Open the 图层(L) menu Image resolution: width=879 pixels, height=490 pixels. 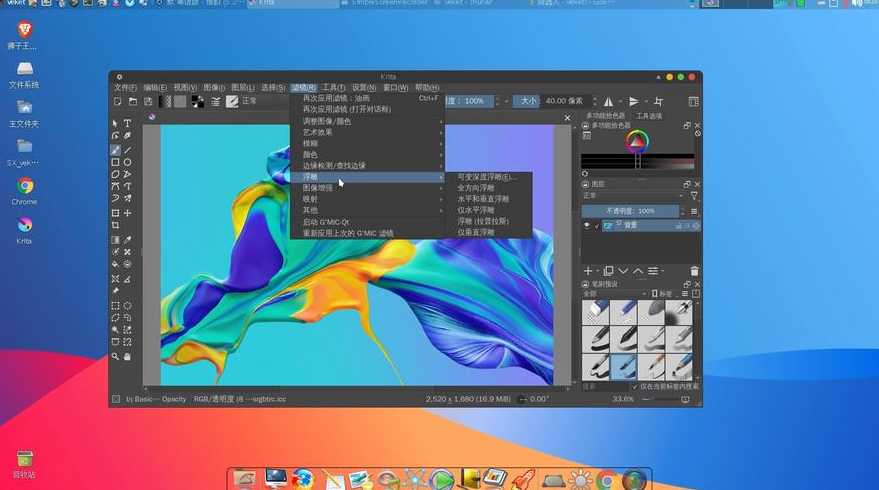pos(243,87)
